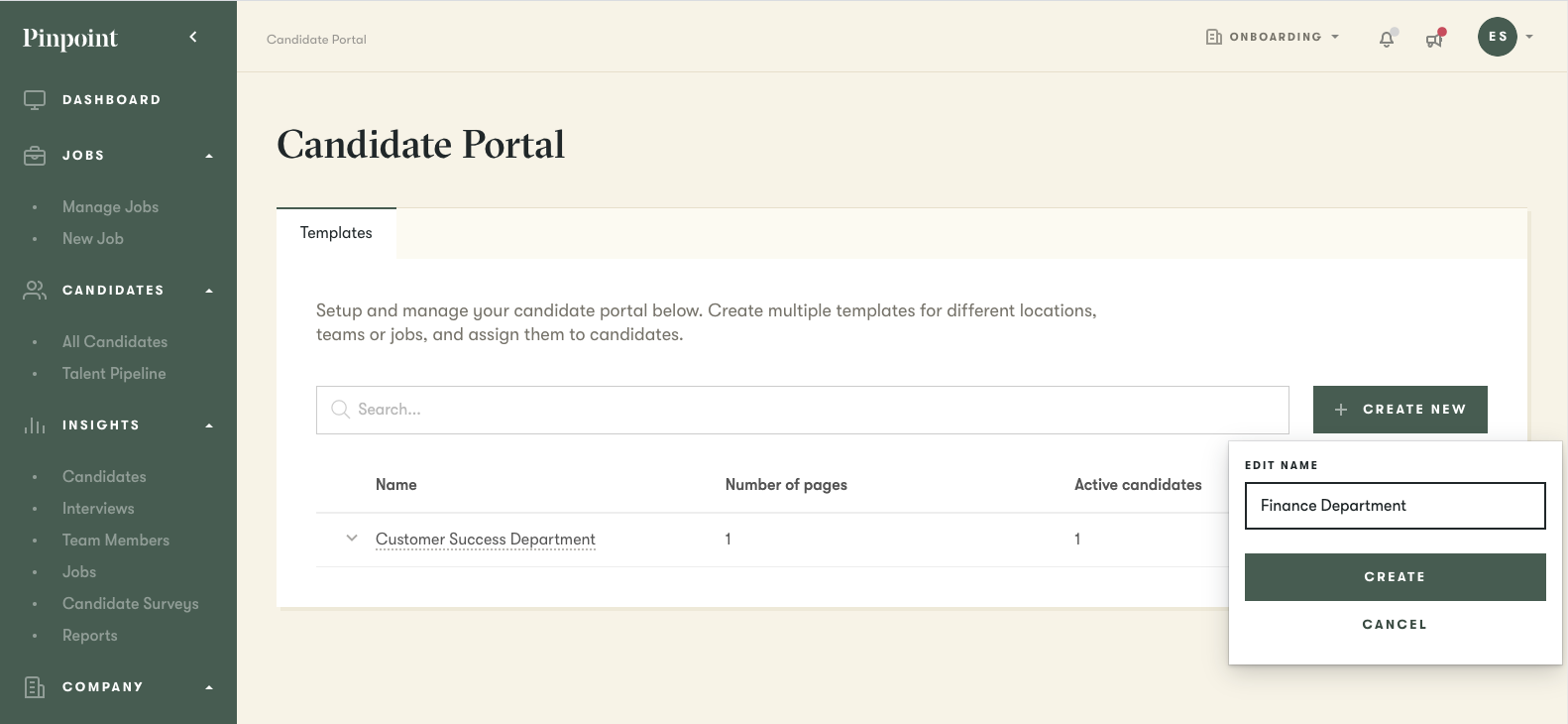Viewport: 1568px width, 724px height.
Task: Click the Candidates people icon
Action: pyautogui.click(x=35, y=291)
